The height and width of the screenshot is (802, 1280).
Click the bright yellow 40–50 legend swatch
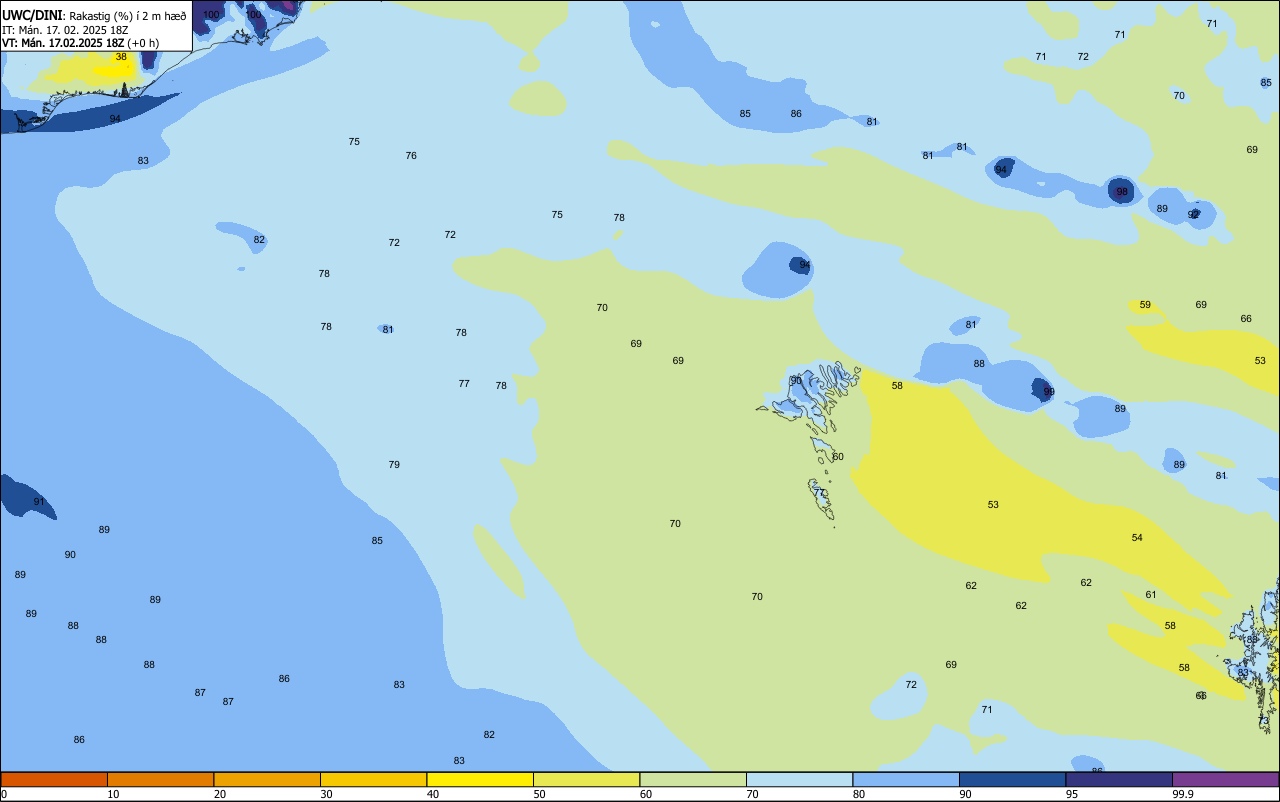480,779
